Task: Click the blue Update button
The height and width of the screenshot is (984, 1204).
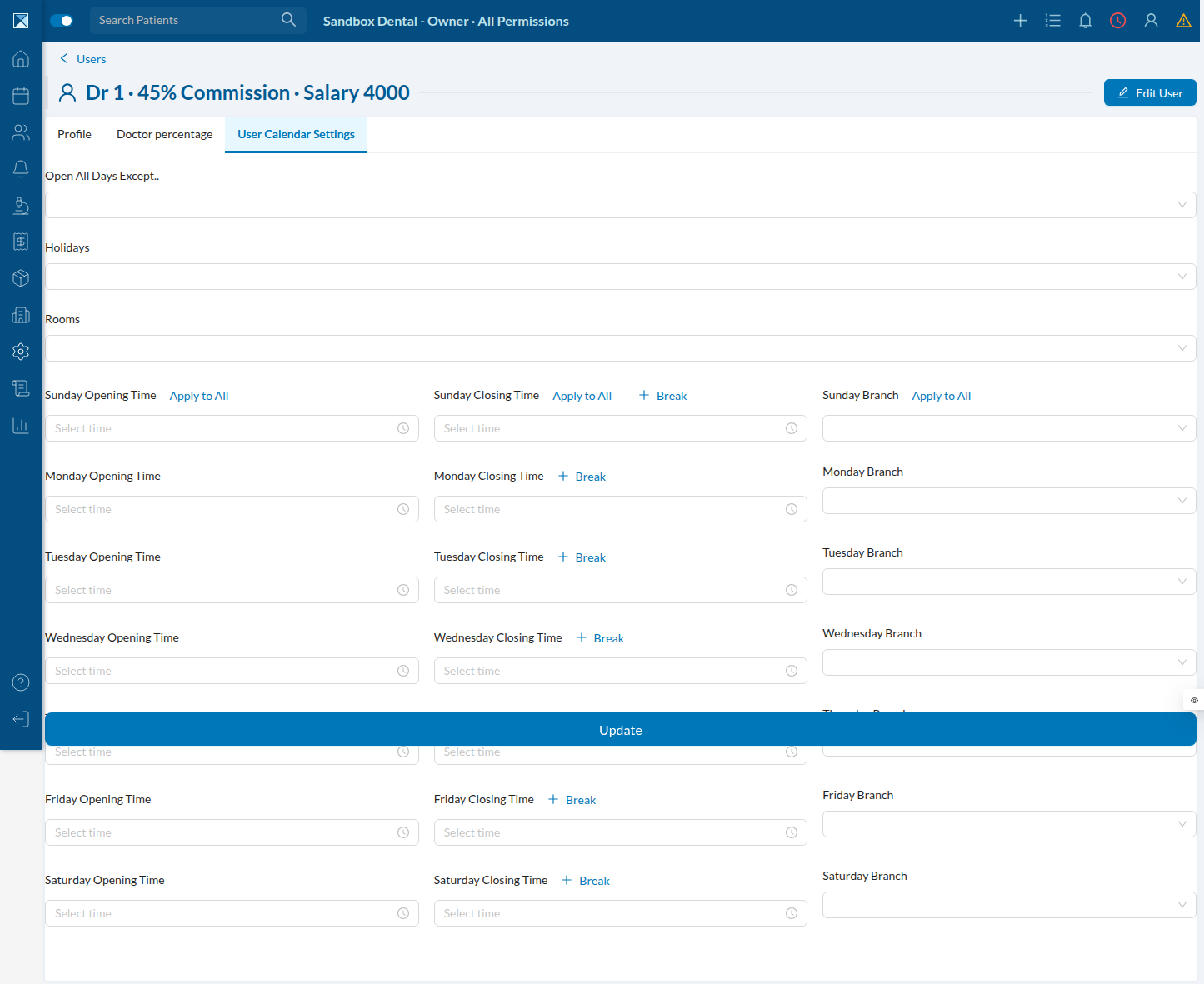Action: (620, 730)
